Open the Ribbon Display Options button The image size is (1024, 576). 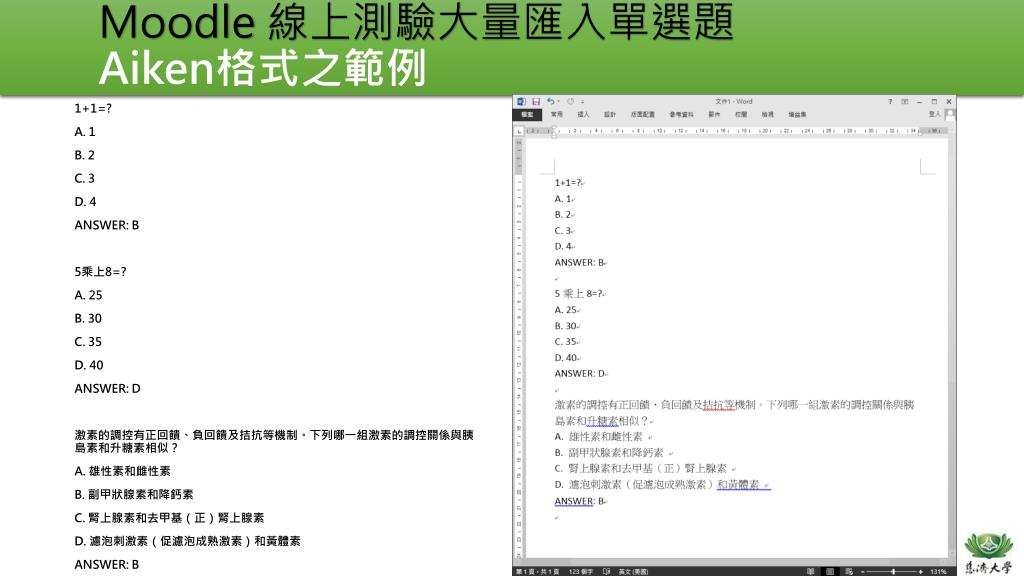904,102
